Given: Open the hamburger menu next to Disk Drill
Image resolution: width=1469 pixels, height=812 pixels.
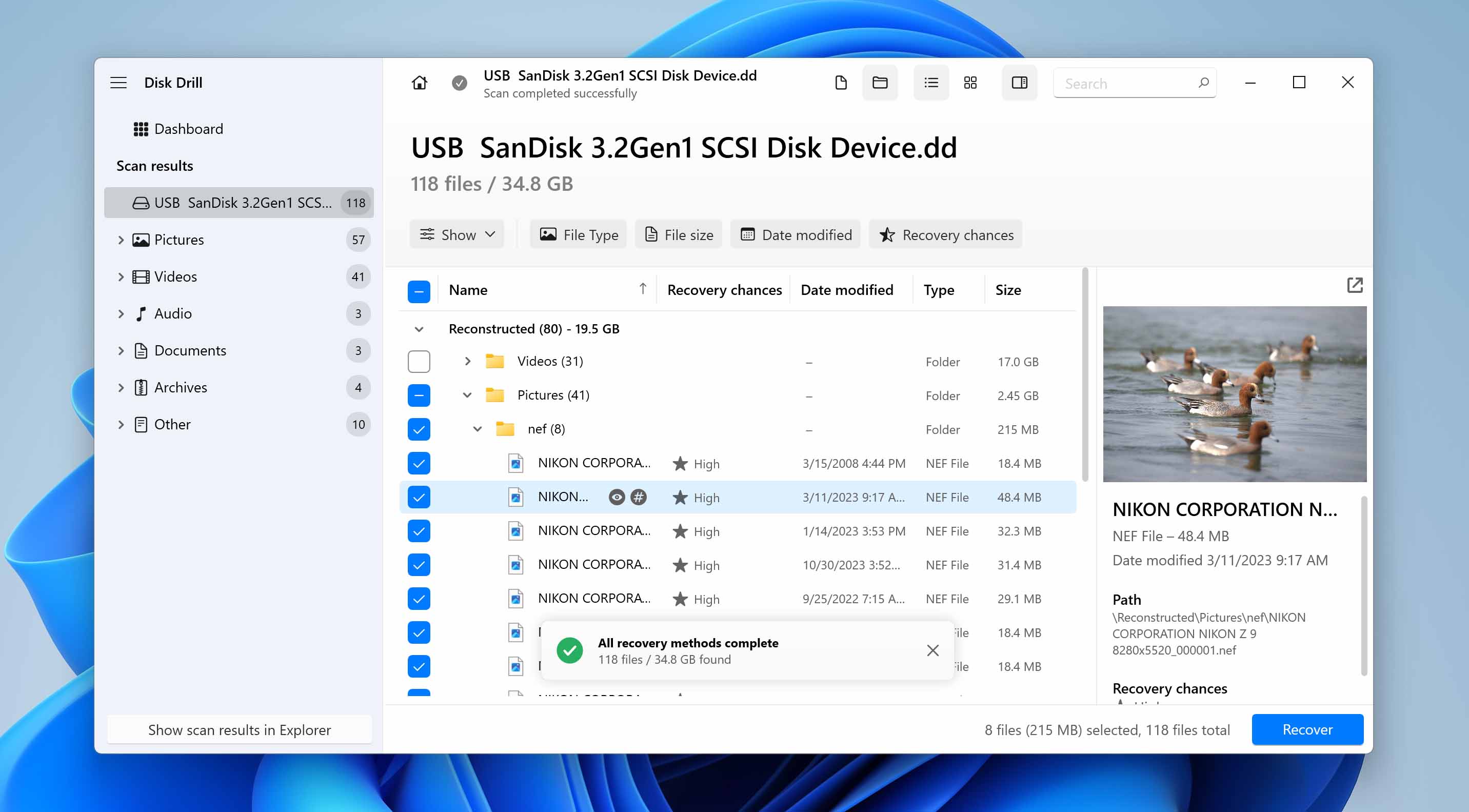Looking at the screenshot, I should coord(118,83).
